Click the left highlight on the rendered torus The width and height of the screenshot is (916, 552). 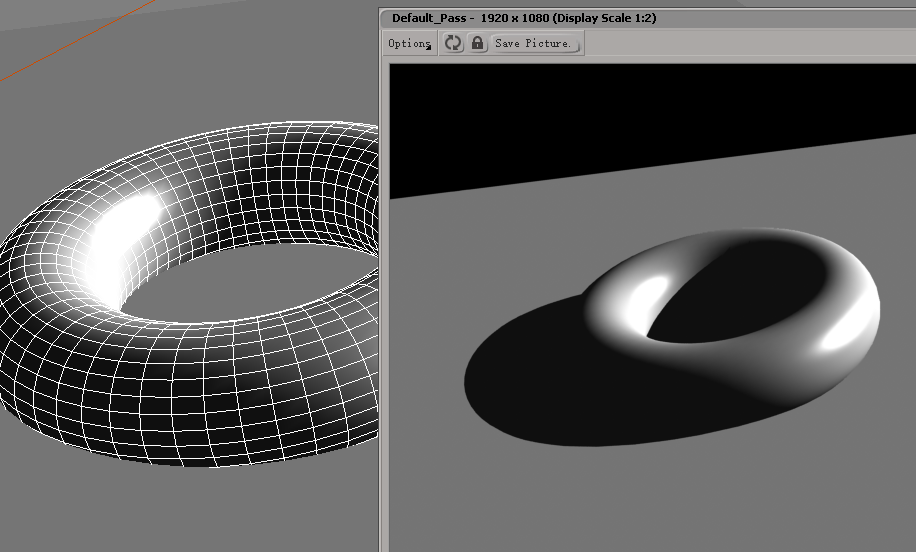(647, 299)
